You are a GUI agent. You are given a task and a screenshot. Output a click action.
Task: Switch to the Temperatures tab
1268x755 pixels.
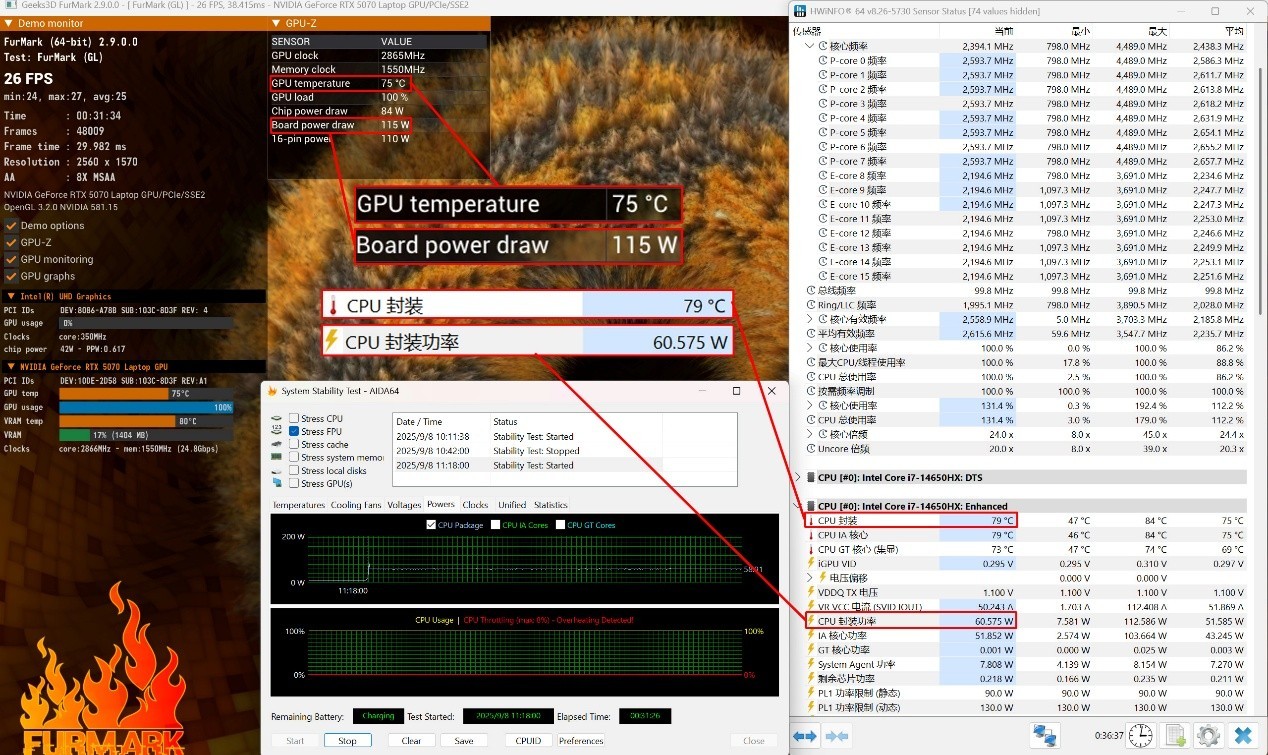pyautogui.click(x=298, y=505)
